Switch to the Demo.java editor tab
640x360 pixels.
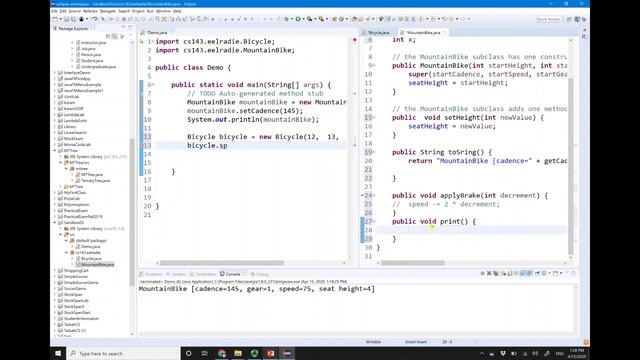pos(157,32)
